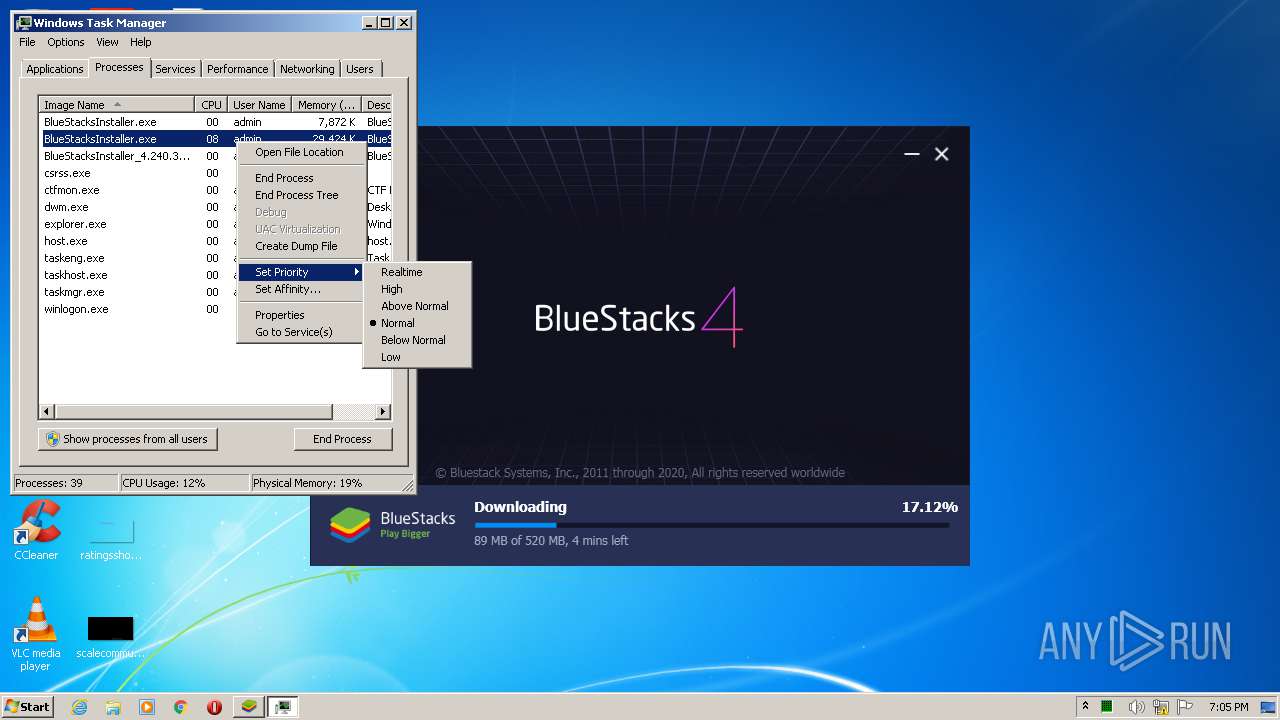
Task: Open Opera browser from the taskbar
Action: click(x=214, y=707)
